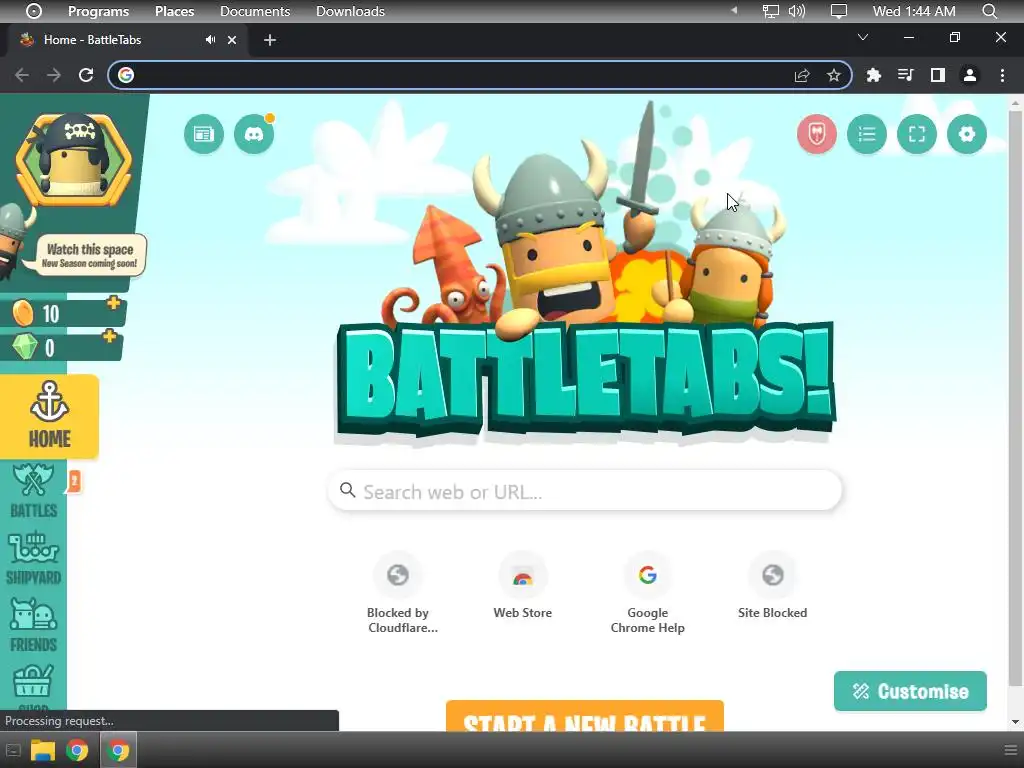
Task: Open the Battles sidebar tab
Action: pyautogui.click(x=33, y=491)
